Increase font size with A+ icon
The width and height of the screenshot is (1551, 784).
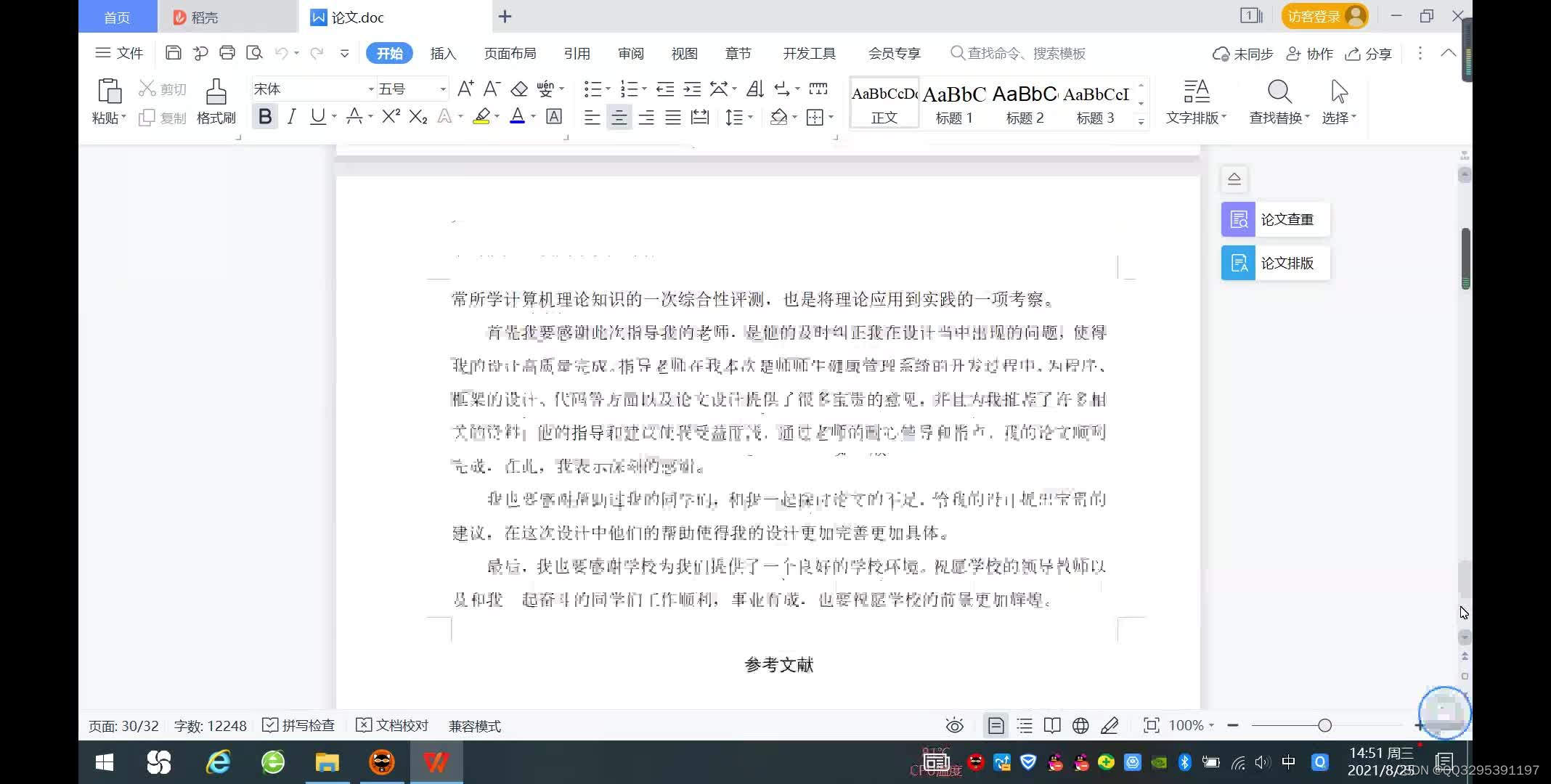(x=465, y=89)
